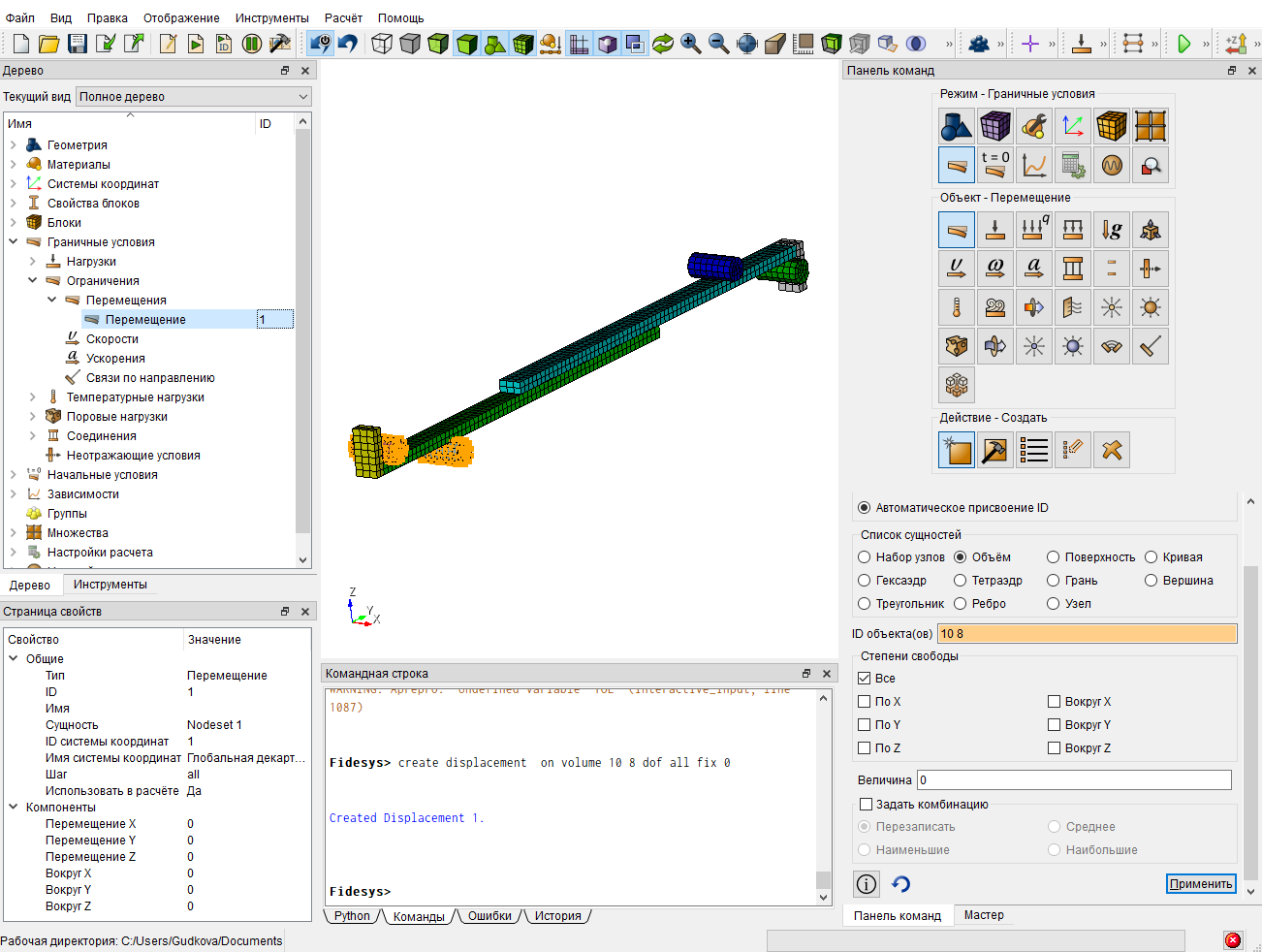The height and width of the screenshot is (952, 1262).
Task: Open the 'Текущий вид' tree view dropdown
Action: point(194,97)
